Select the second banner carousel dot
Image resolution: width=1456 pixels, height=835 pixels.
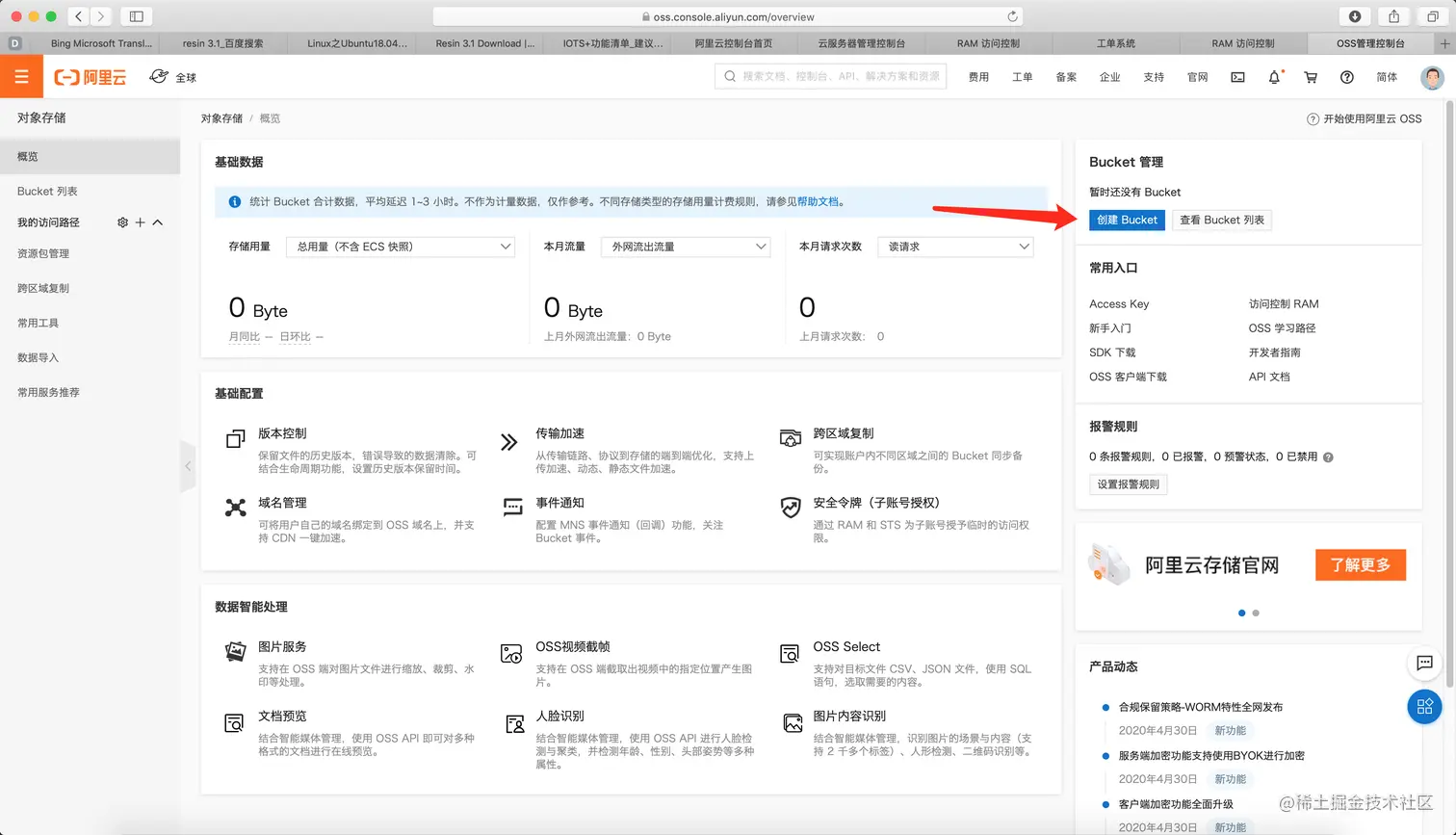[x=1256, y=613]
